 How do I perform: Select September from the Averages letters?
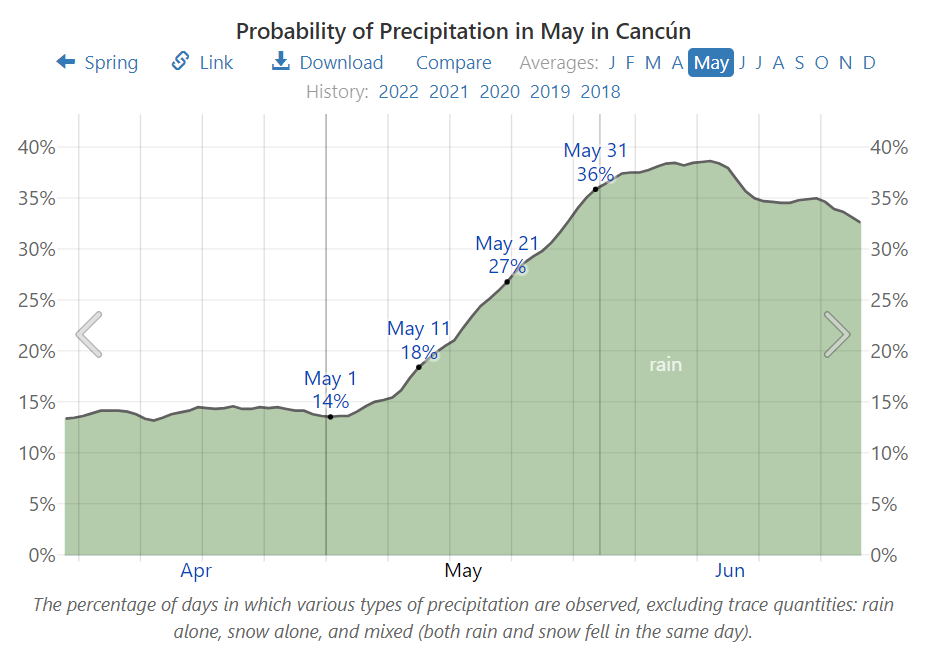pos(799,62)
